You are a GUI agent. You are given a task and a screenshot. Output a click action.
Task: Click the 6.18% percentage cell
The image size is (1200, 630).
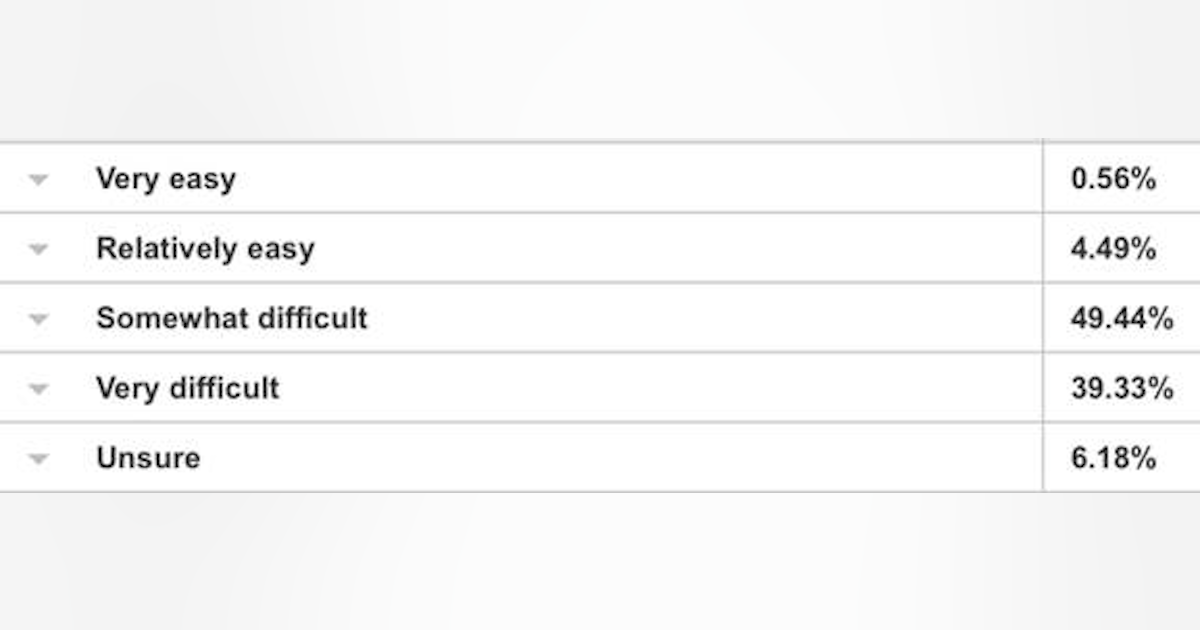click(x=1113, y=458)
